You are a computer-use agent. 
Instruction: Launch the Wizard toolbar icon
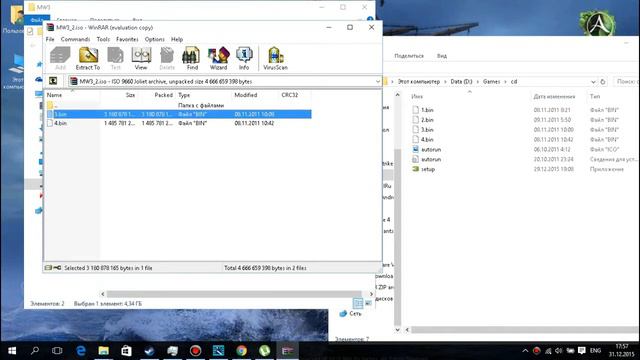218,58
